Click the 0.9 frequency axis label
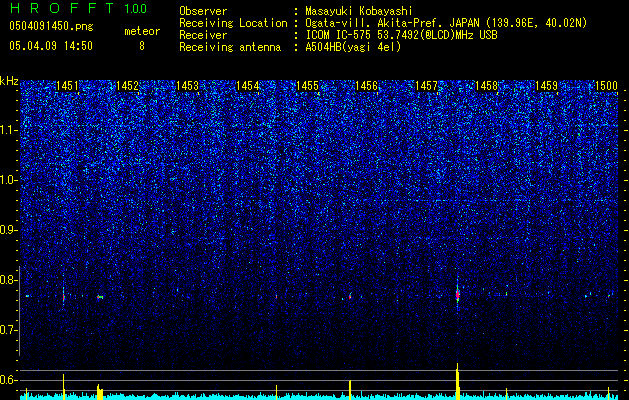 click(9, 230)
